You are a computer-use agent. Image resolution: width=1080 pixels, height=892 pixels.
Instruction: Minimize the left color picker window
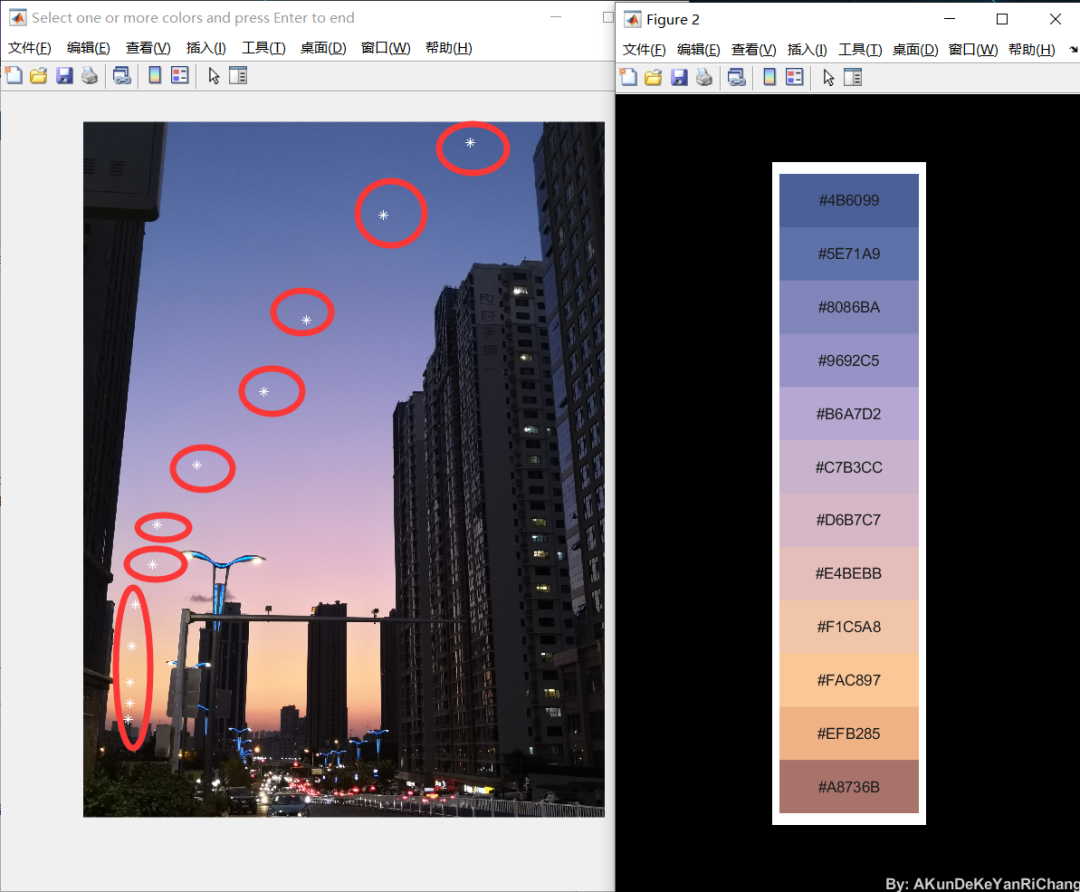click(556, 17)
